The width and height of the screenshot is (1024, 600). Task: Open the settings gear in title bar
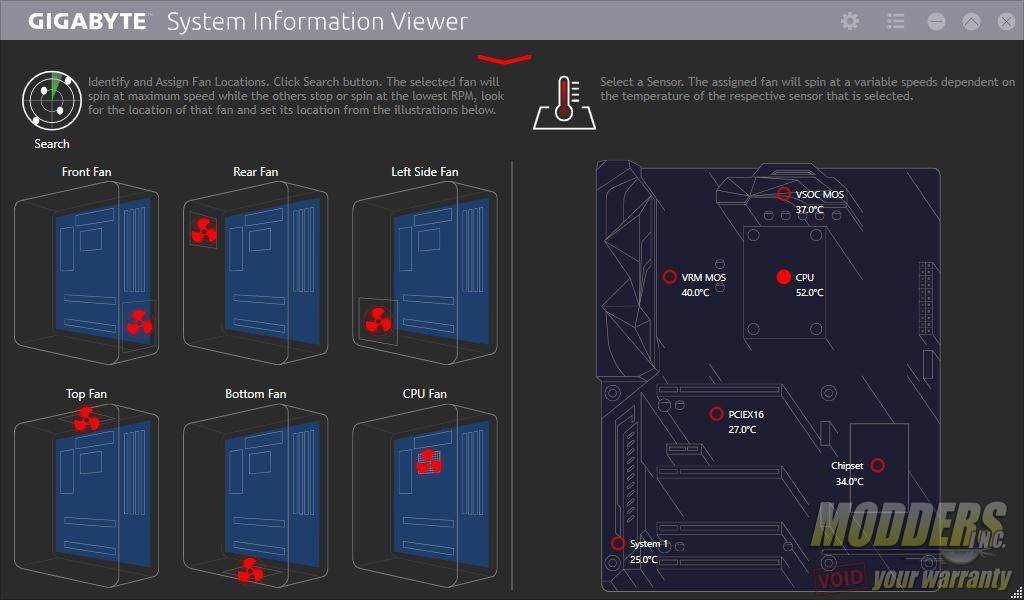(x=850, y=22)
